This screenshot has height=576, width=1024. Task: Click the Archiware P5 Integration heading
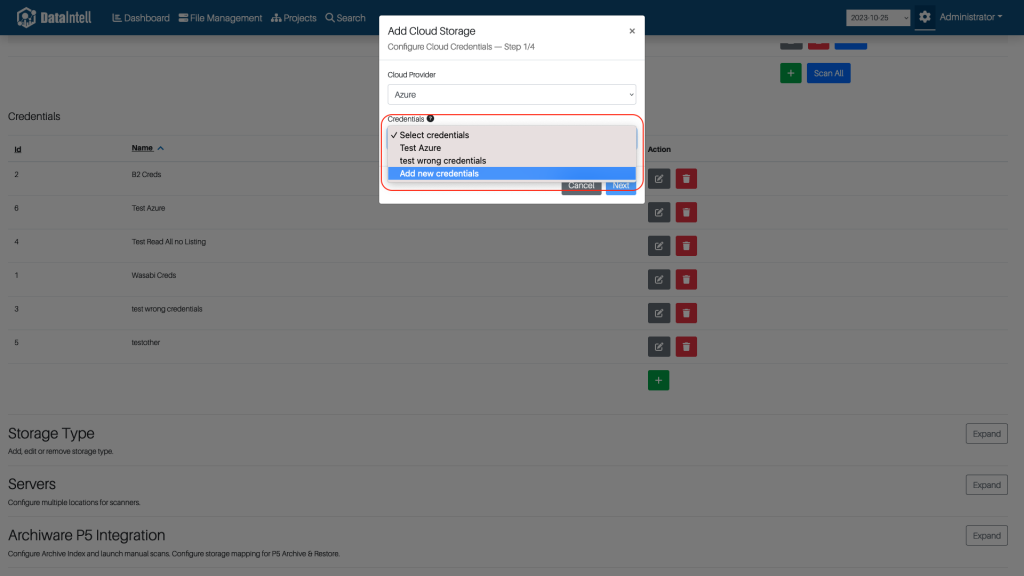[86, 536]
